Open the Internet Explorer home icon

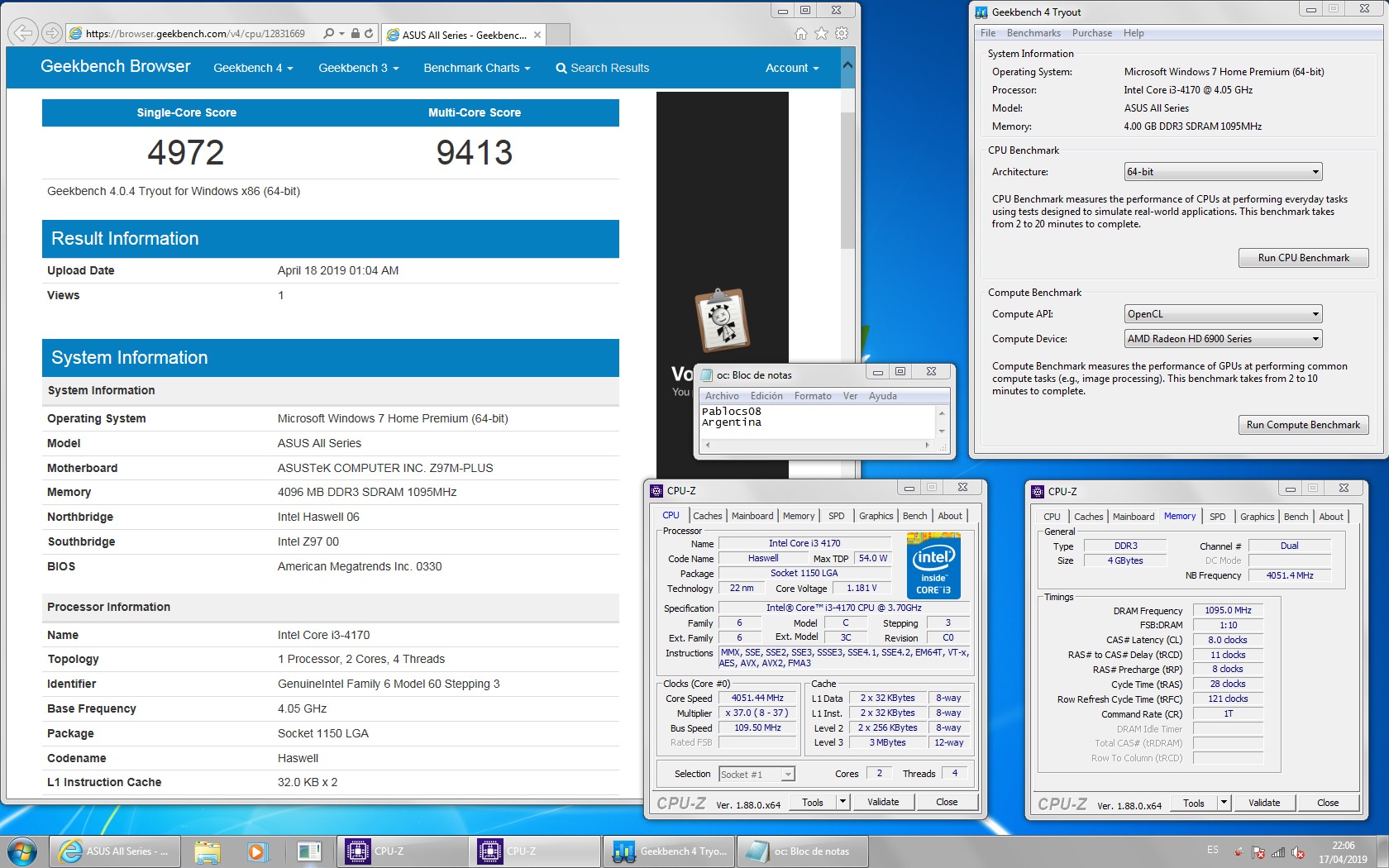(800, 34)
